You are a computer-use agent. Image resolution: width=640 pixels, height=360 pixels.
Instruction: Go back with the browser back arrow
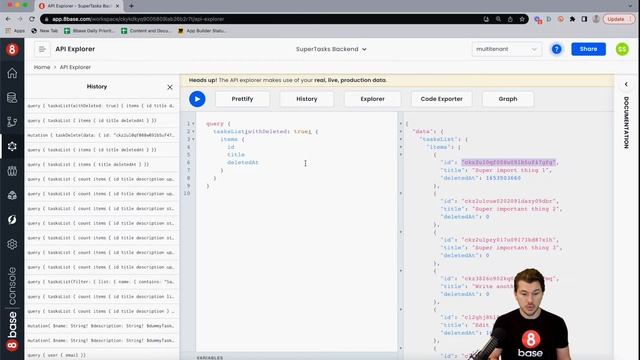tap(8, 19)
